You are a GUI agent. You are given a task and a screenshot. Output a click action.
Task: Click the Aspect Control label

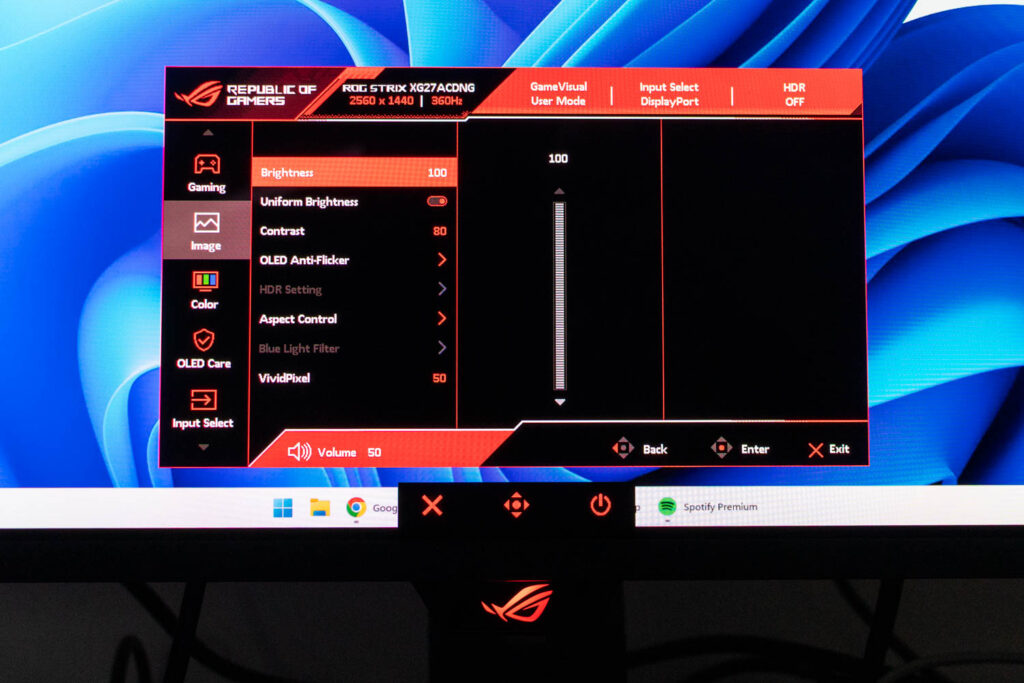[298, 319]
